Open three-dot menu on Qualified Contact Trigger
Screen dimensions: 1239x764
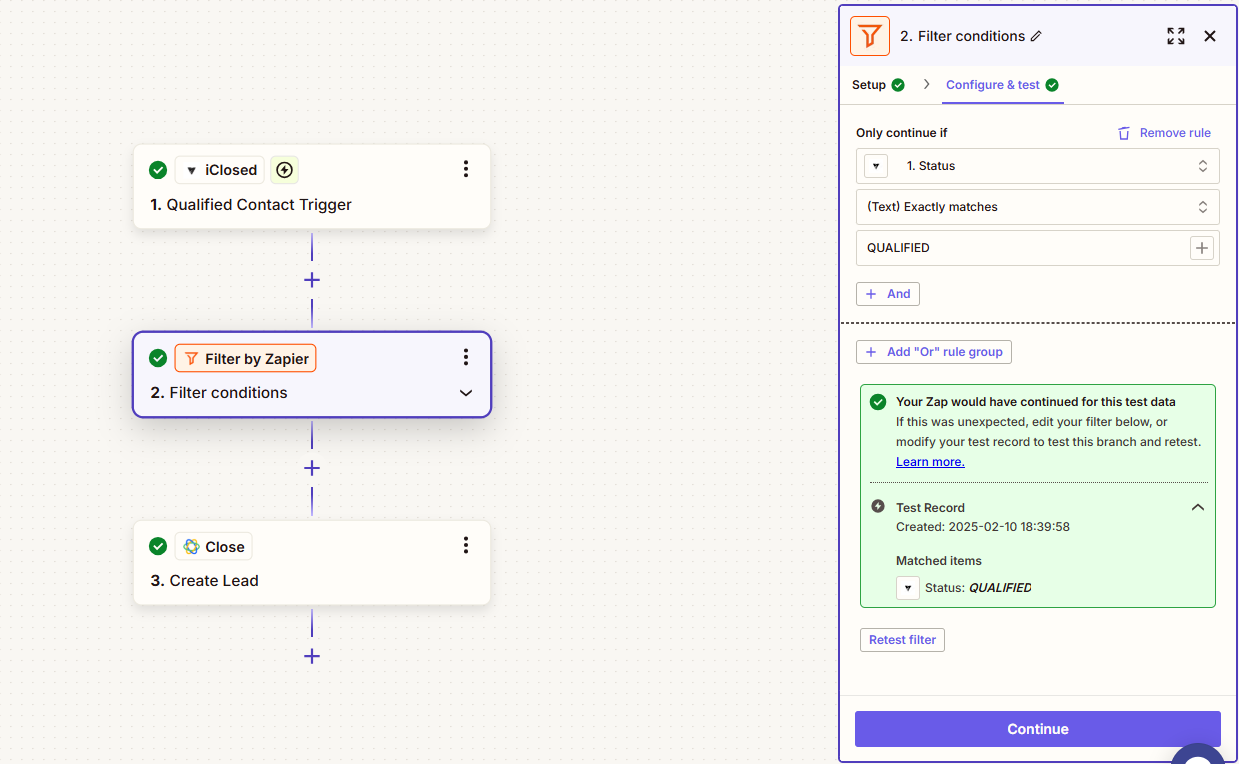pos(465,169)
